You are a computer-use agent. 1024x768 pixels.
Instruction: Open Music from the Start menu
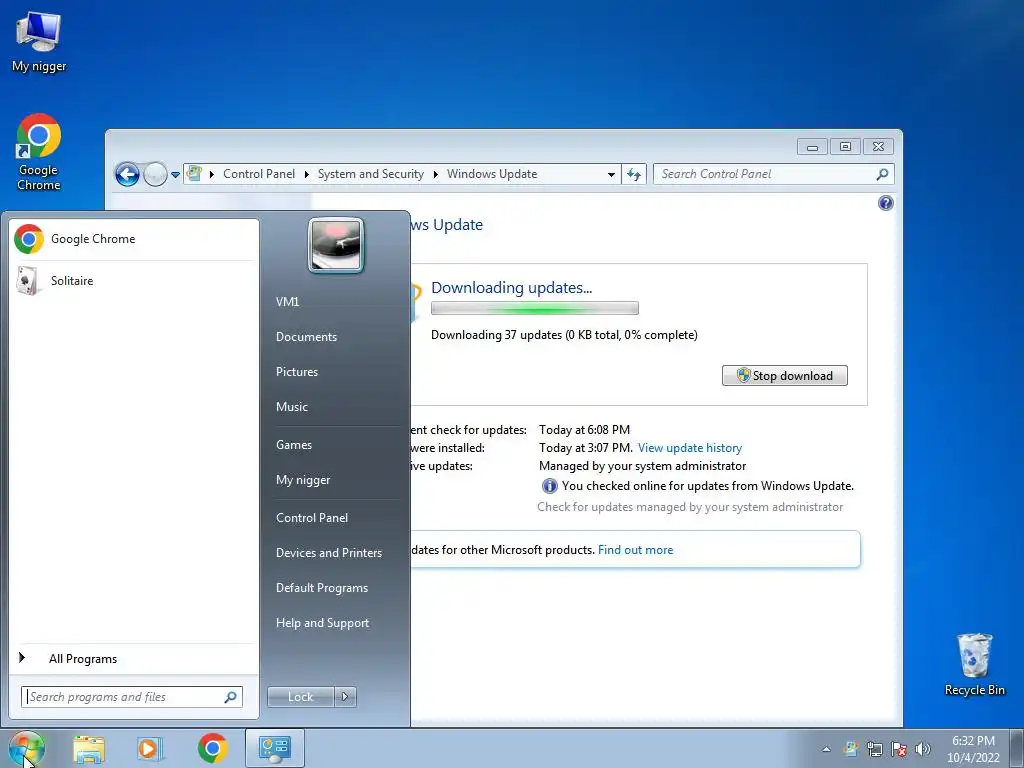291,407
